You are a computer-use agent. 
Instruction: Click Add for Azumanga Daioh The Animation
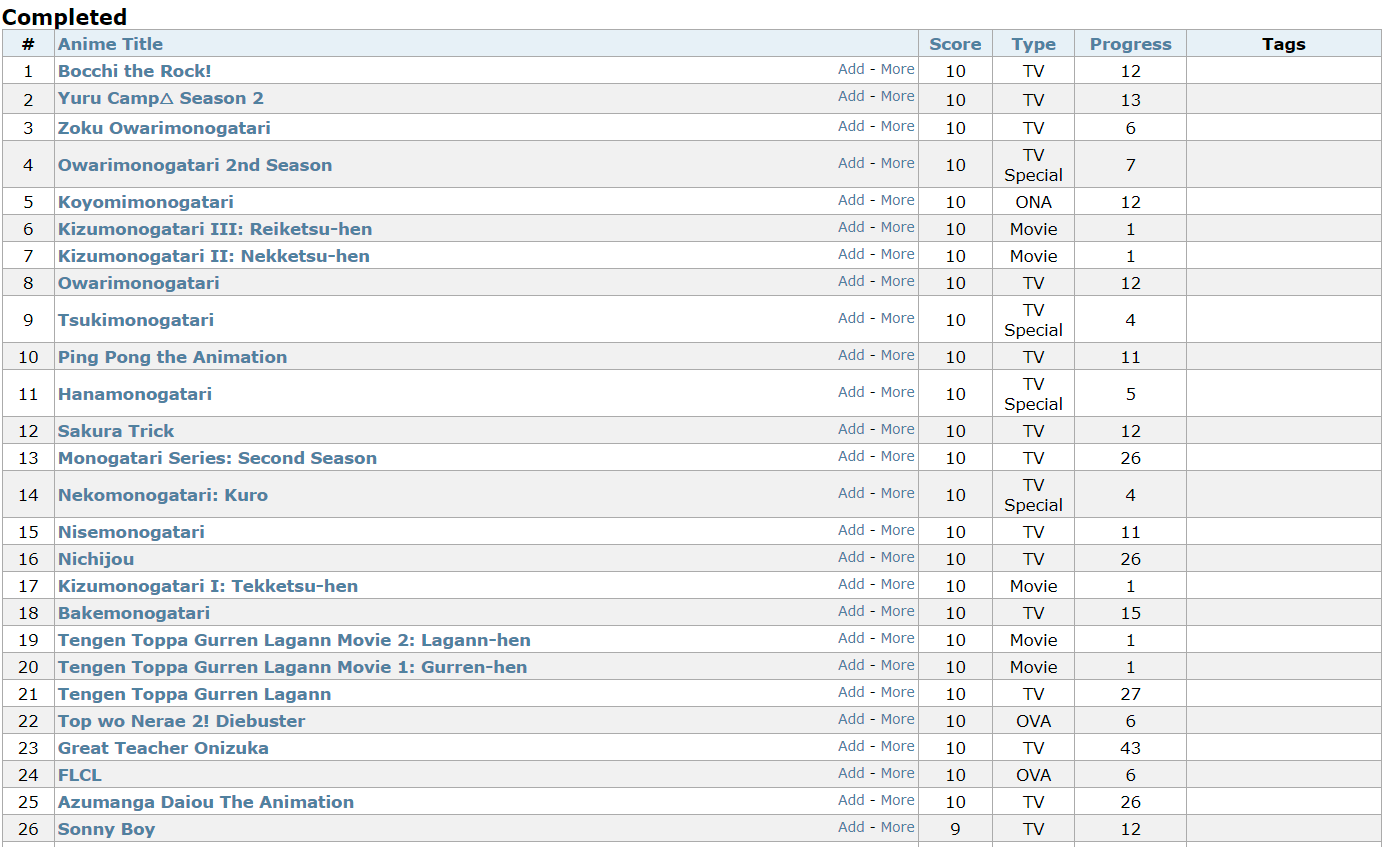(851, 800)
